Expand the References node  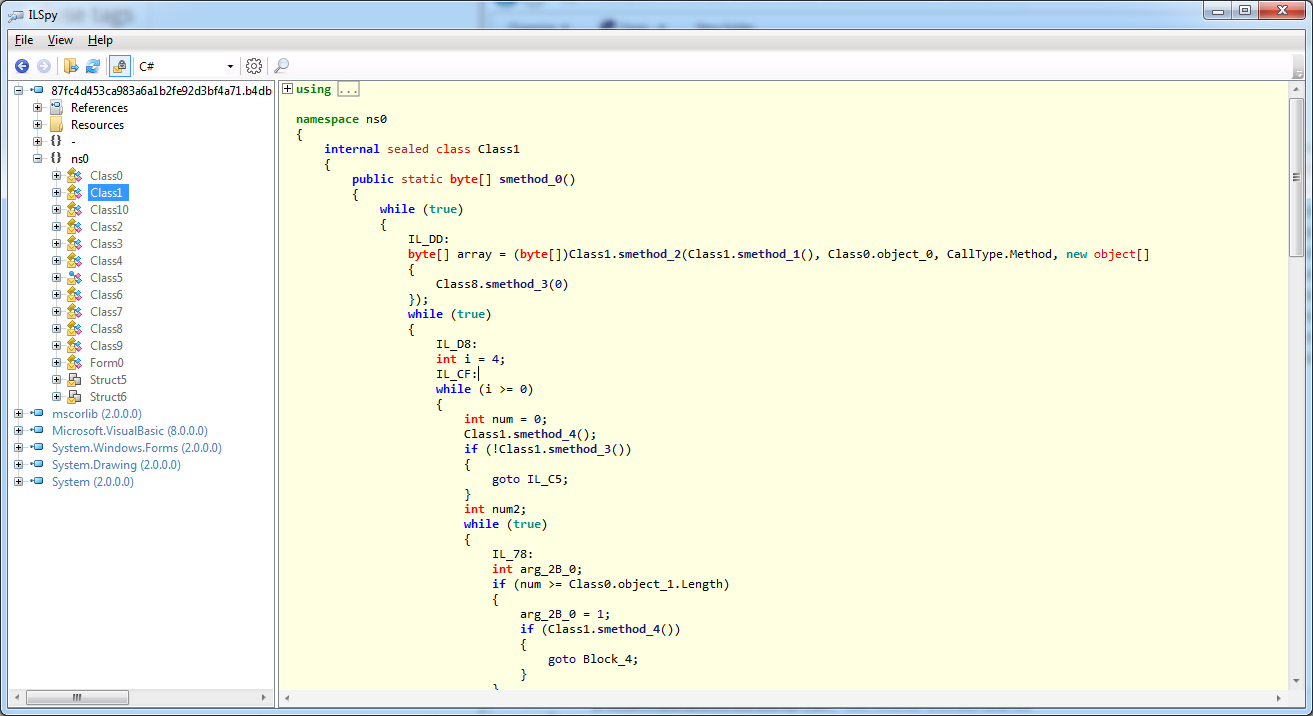(x=38, y=108)
